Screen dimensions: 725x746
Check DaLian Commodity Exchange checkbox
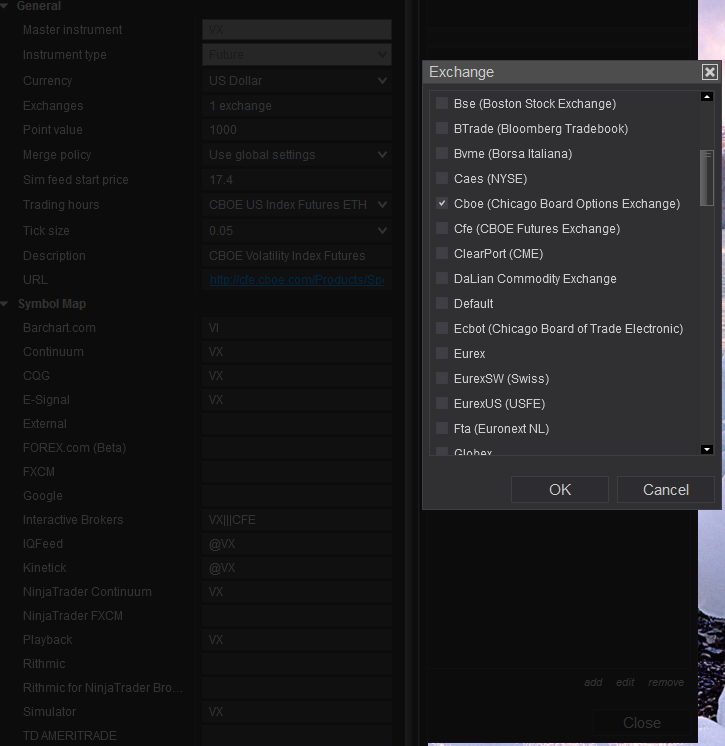442,278
